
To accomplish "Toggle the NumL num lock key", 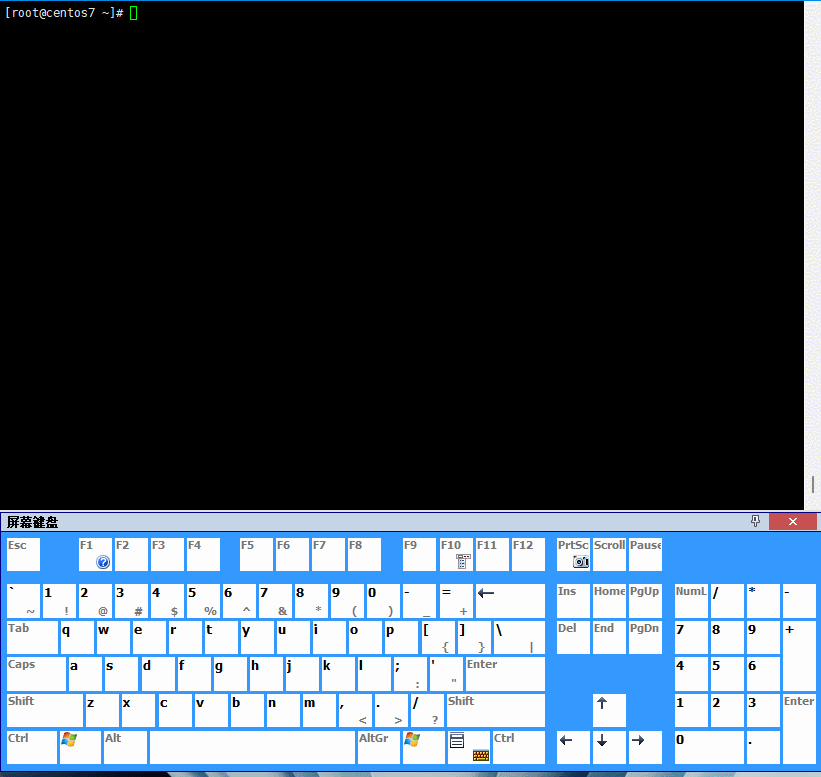I will pyautogui.click(x=691, y=601).
